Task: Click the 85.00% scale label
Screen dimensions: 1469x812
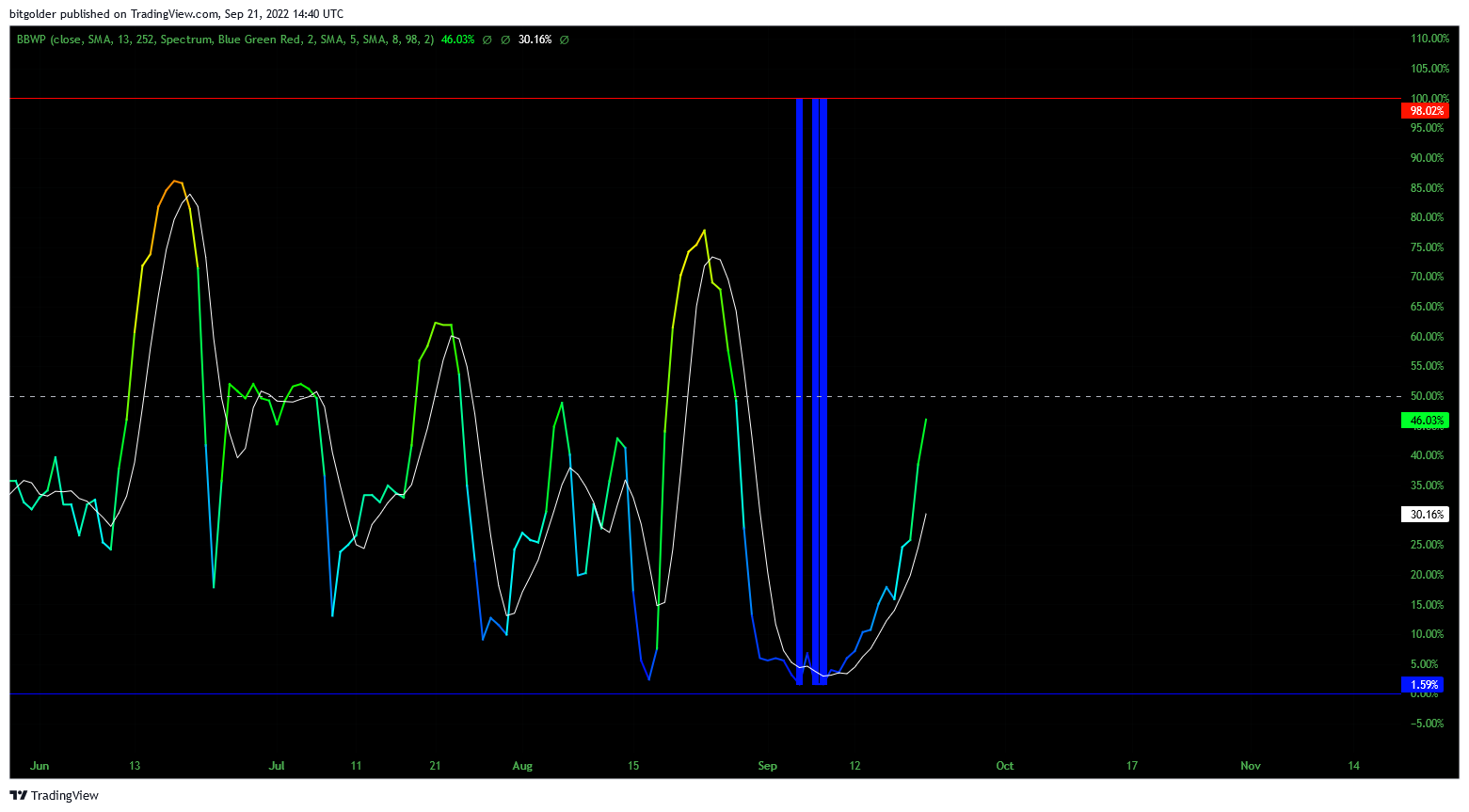Action: pyautogui.click(x=1427, y=188)
